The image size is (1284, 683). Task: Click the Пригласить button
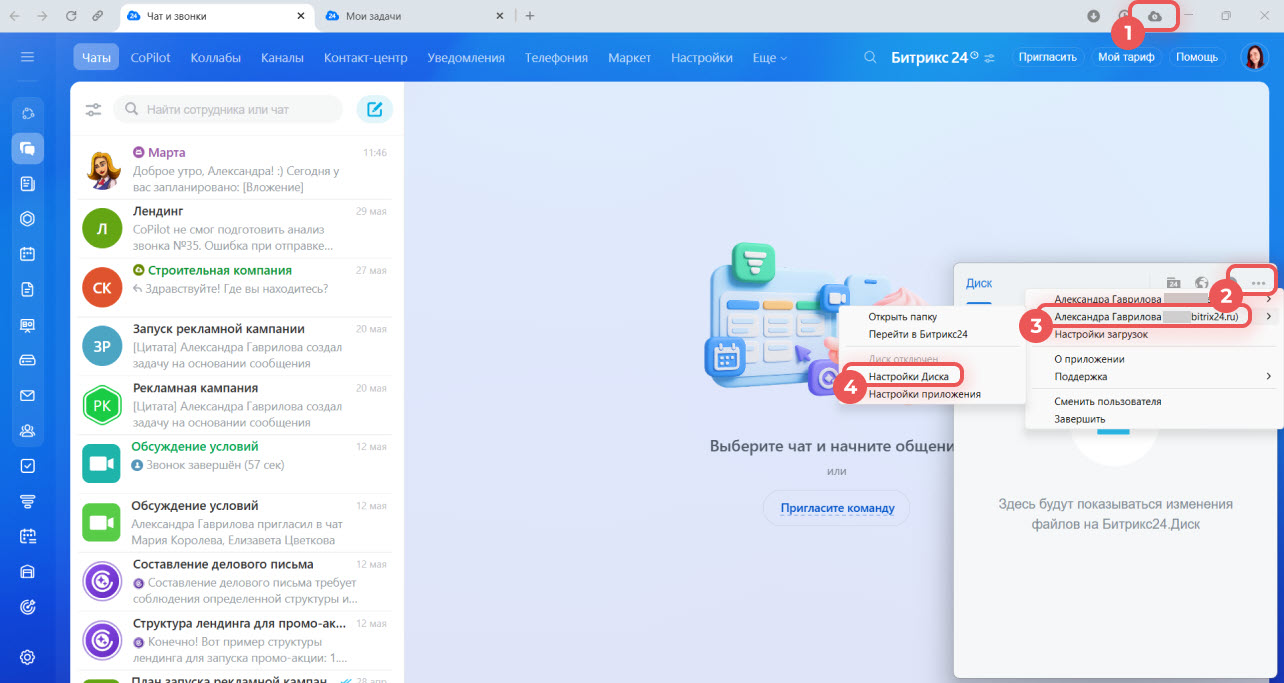pyautogui.click(x=1048, y=58)
